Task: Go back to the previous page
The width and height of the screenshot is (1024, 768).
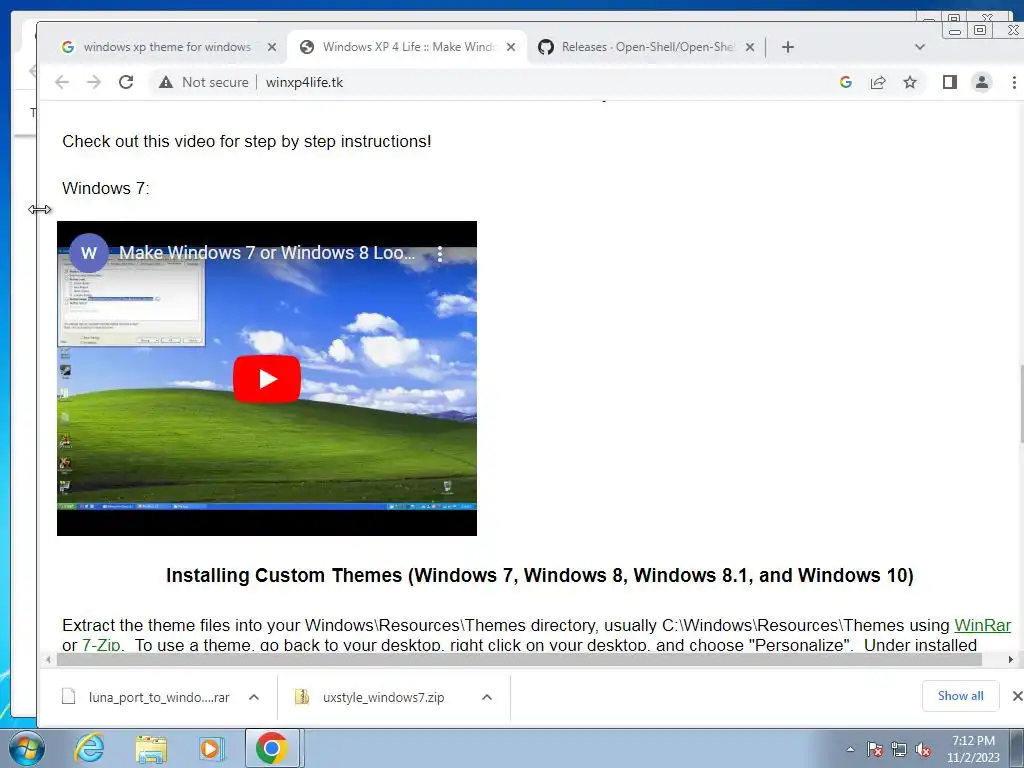Action: 62,82
